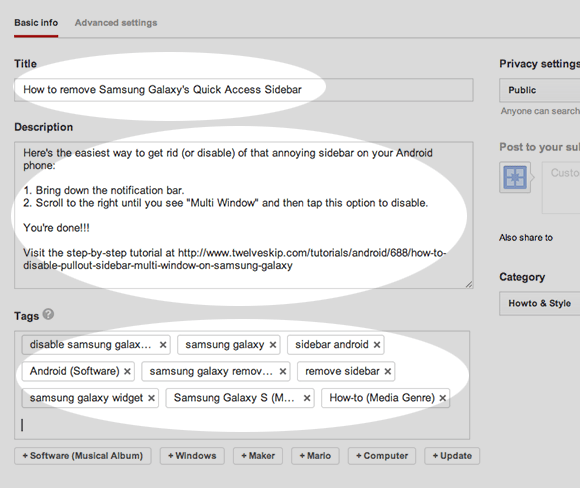The width and height of the screenshot is (580, 488).
Task: Open the Tags help question-mark icon
Action: [48, 314]
